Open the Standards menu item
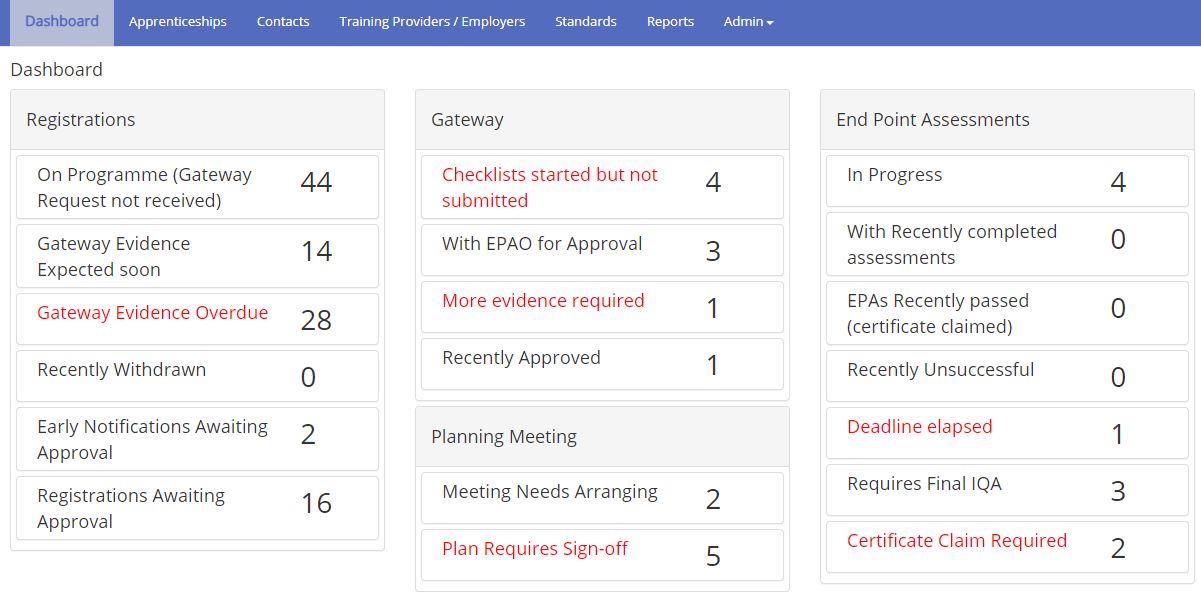The image size is (1201, 592). [586, 22]
